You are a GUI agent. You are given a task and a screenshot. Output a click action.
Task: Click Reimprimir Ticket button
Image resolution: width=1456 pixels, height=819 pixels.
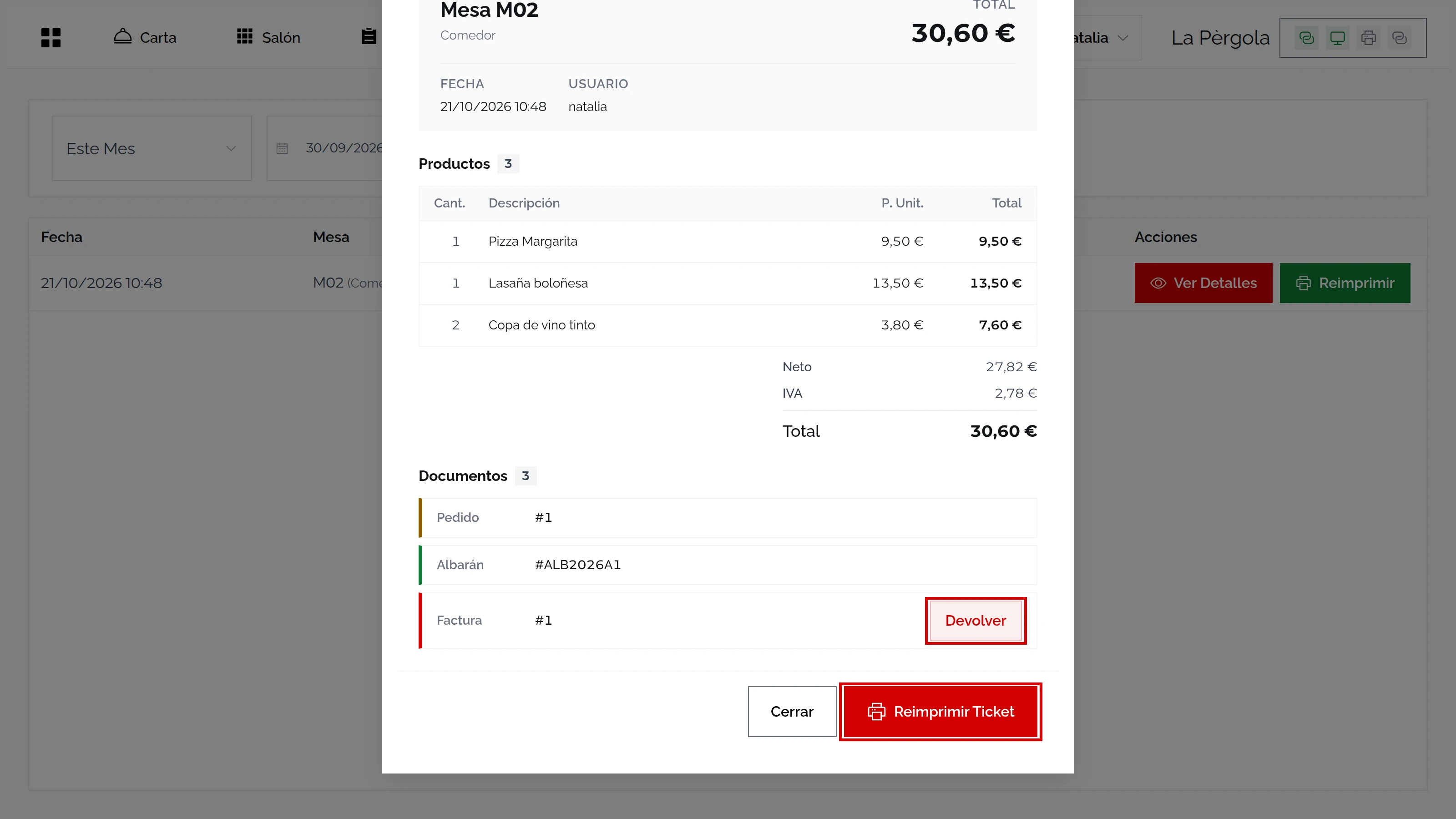point(940,712)
